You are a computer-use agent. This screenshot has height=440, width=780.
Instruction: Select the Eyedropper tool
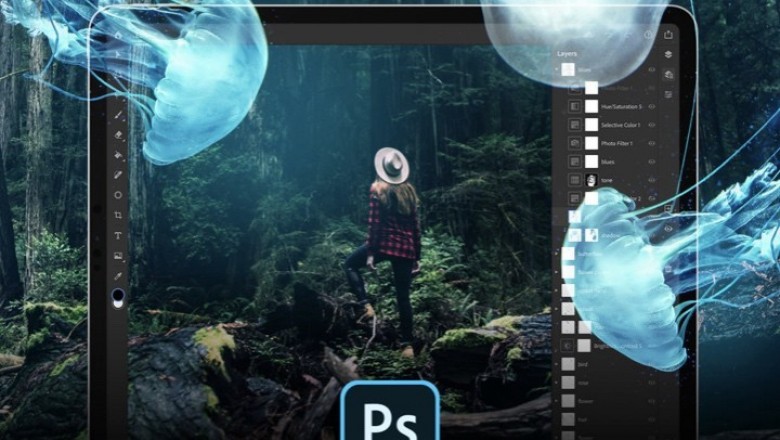point(118,276)
